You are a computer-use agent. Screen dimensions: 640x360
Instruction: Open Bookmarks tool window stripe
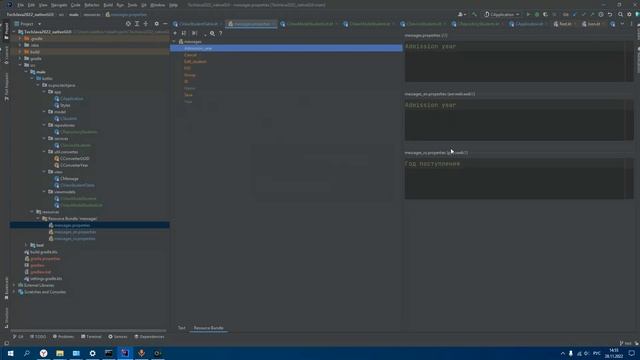(6, 288)
